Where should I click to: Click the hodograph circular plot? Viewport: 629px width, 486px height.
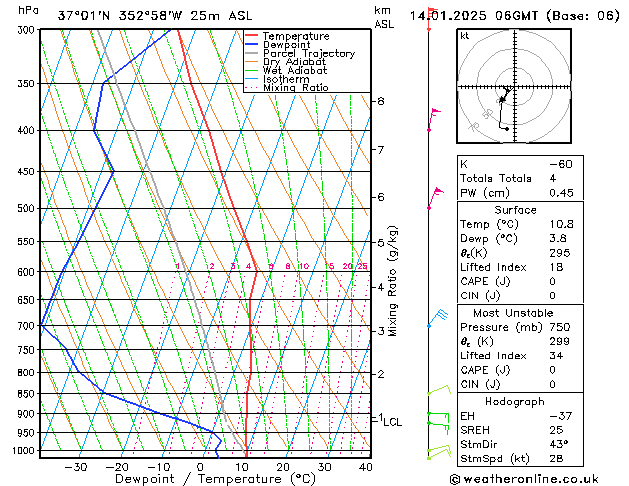click(x=514, y=86)
